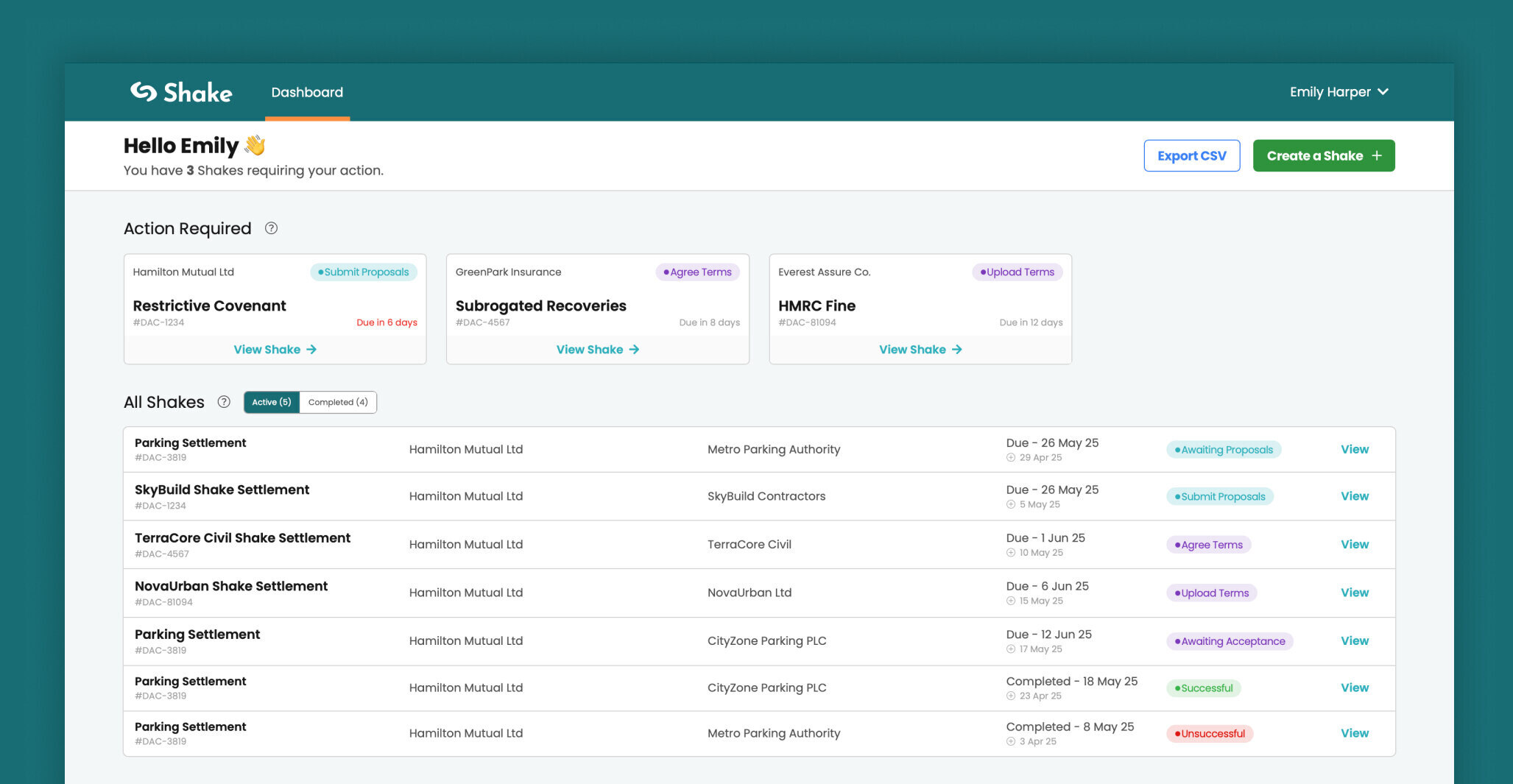Click the help icon beside All Shakes

pyautogui.click(x=223, y=402)
